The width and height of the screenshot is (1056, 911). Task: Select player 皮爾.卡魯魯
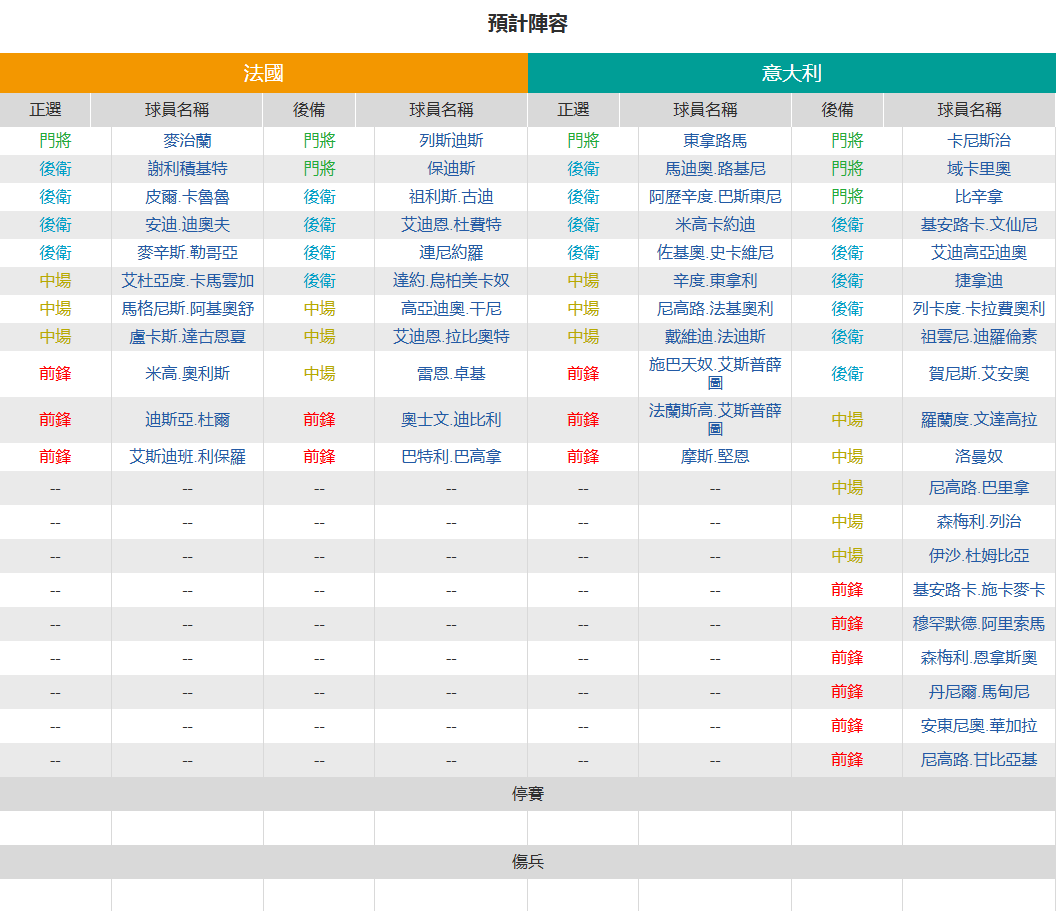pos(187,197)
